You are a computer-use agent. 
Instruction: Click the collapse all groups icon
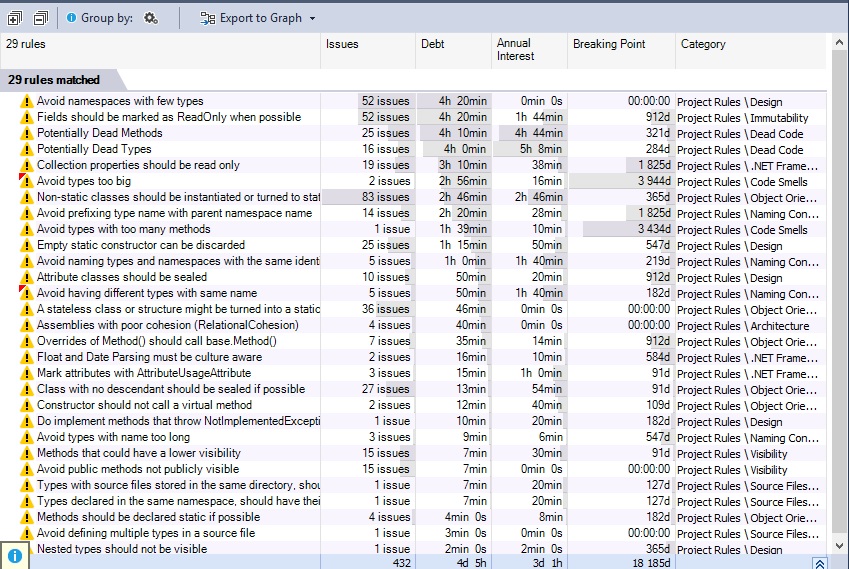(x=41, y=18)
